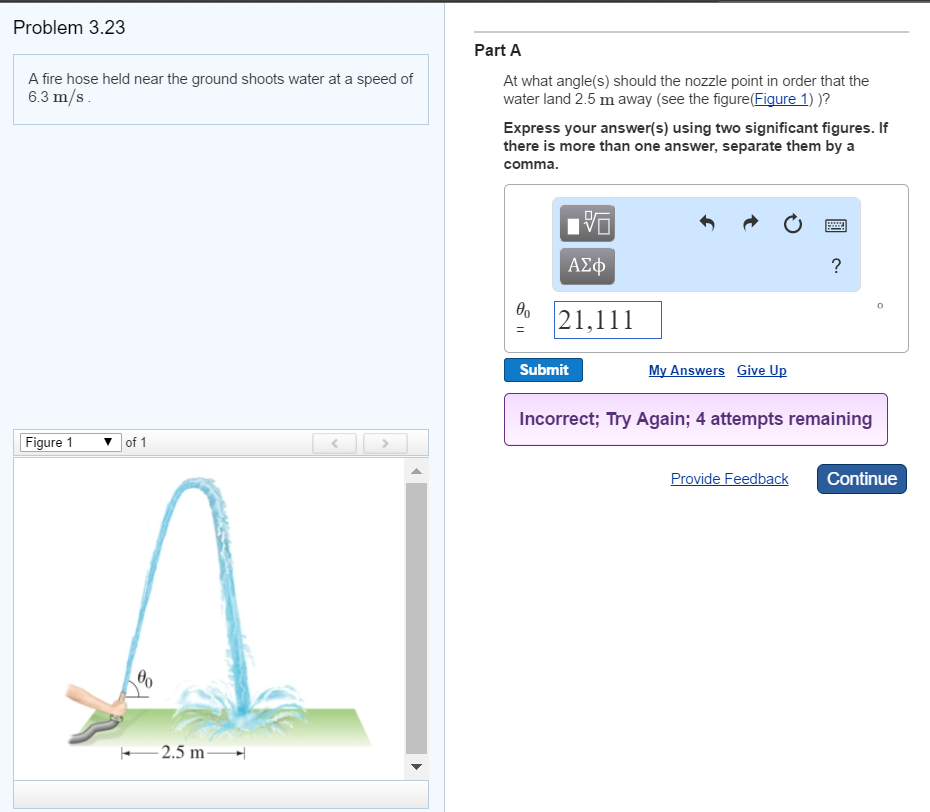The image size is (930, 812).
Task: Click the Submit button
Action: pos(544,370)
